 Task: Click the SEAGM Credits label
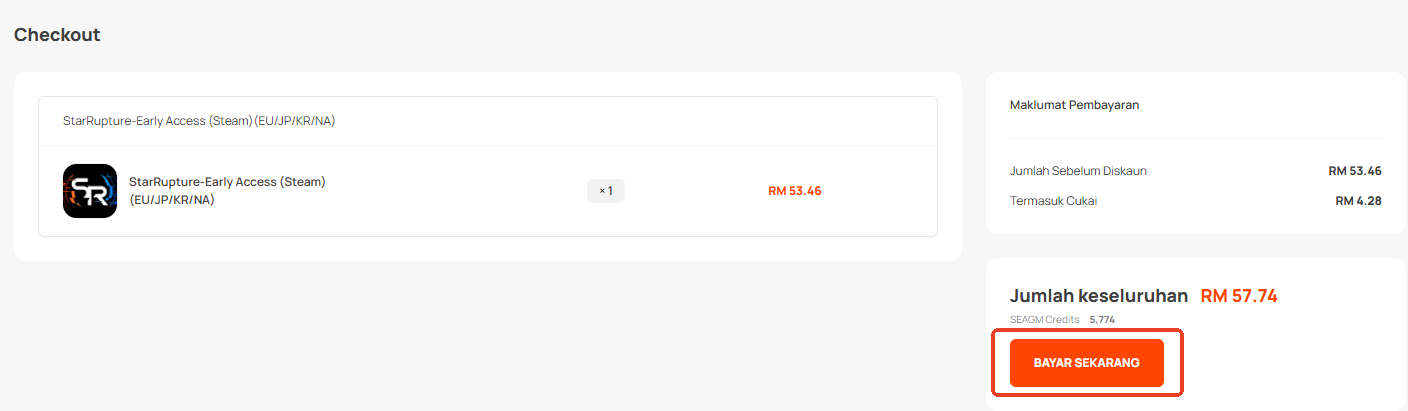[x=1044, y=320]
